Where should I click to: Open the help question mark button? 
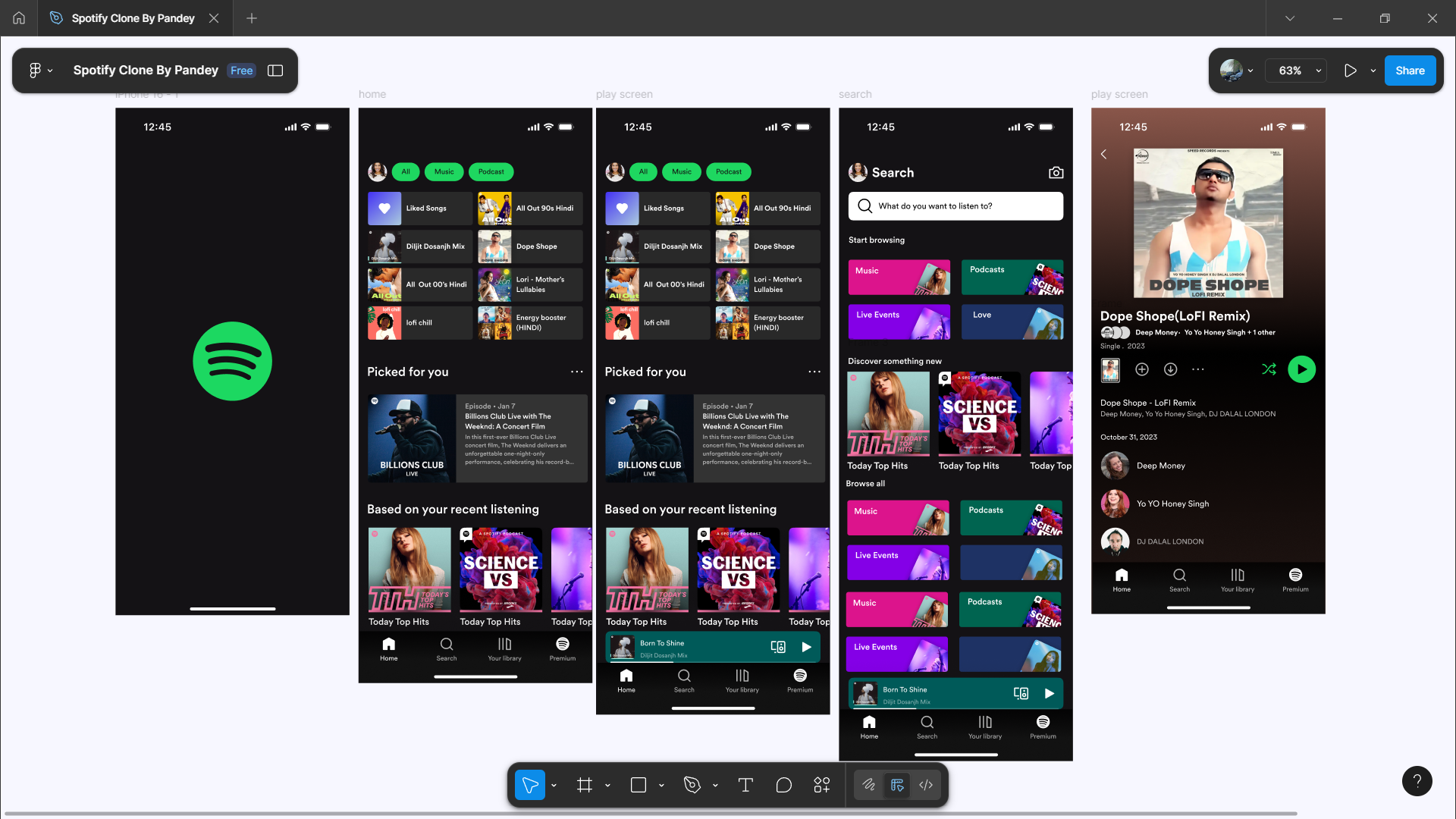1417,781
